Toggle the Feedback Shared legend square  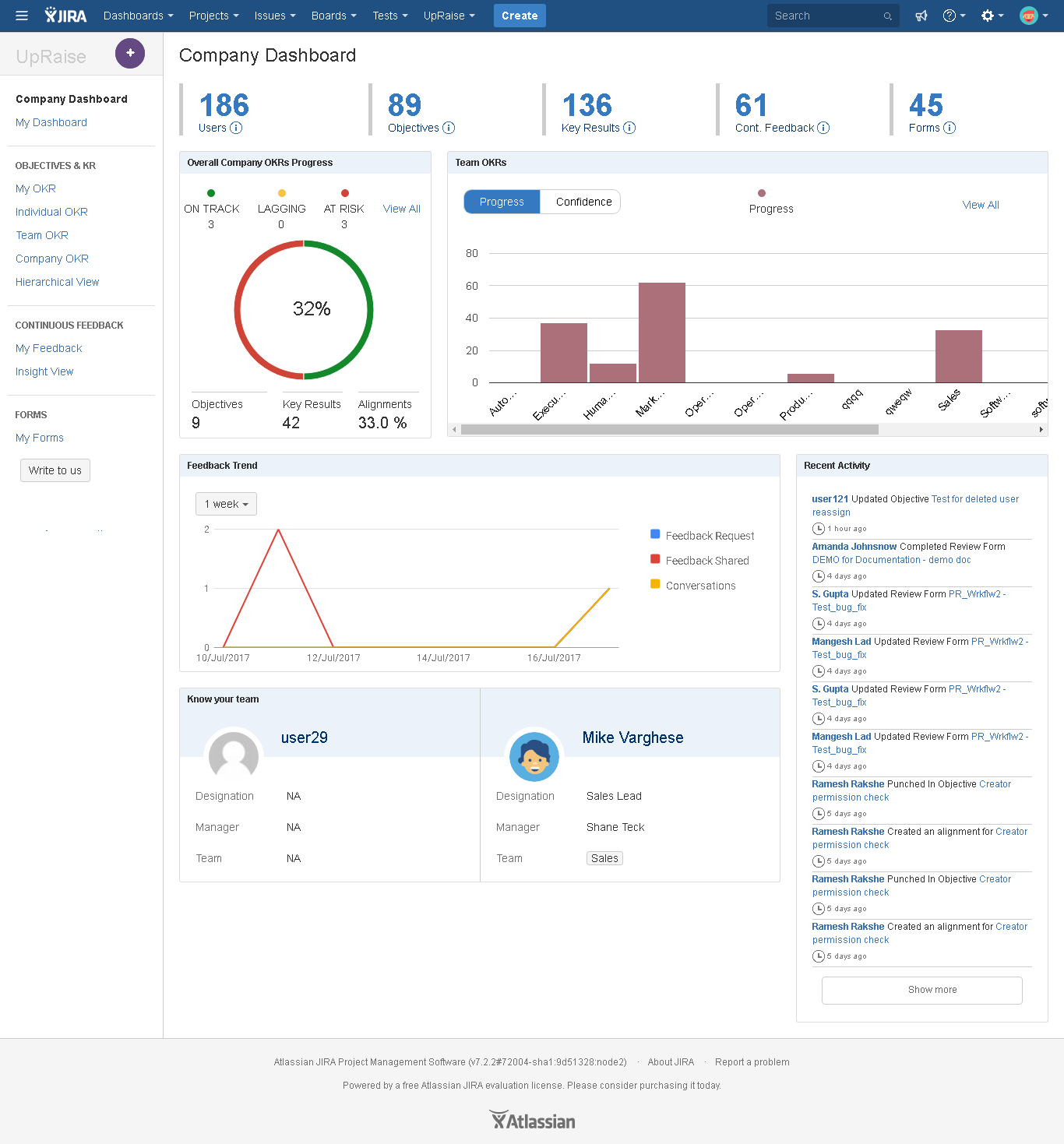pos(655,559)
